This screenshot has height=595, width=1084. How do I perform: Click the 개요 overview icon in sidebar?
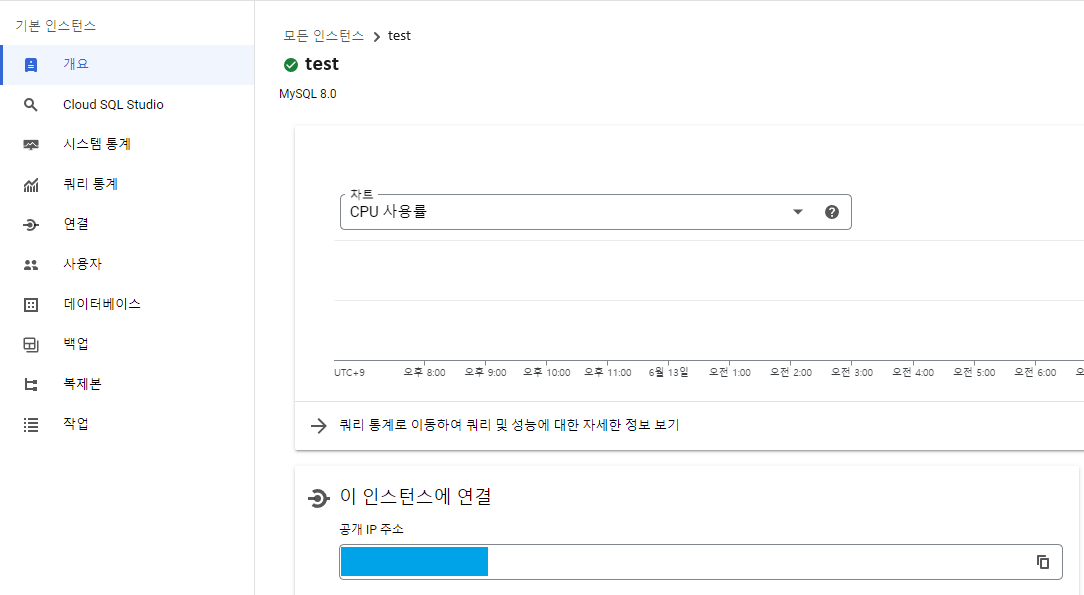click(x=31, y=65)
